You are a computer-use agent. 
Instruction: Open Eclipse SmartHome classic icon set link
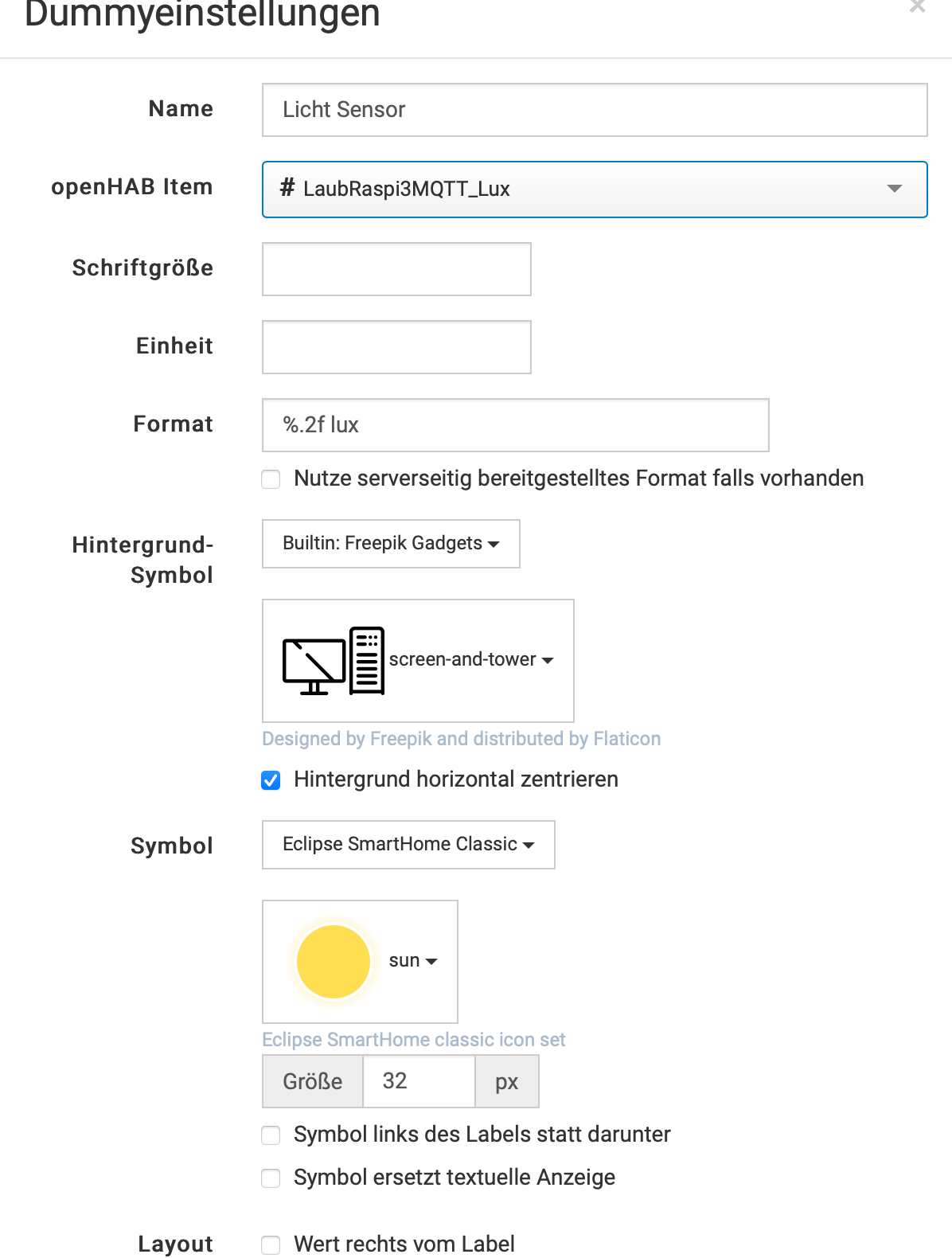(x=413, y=1040)
